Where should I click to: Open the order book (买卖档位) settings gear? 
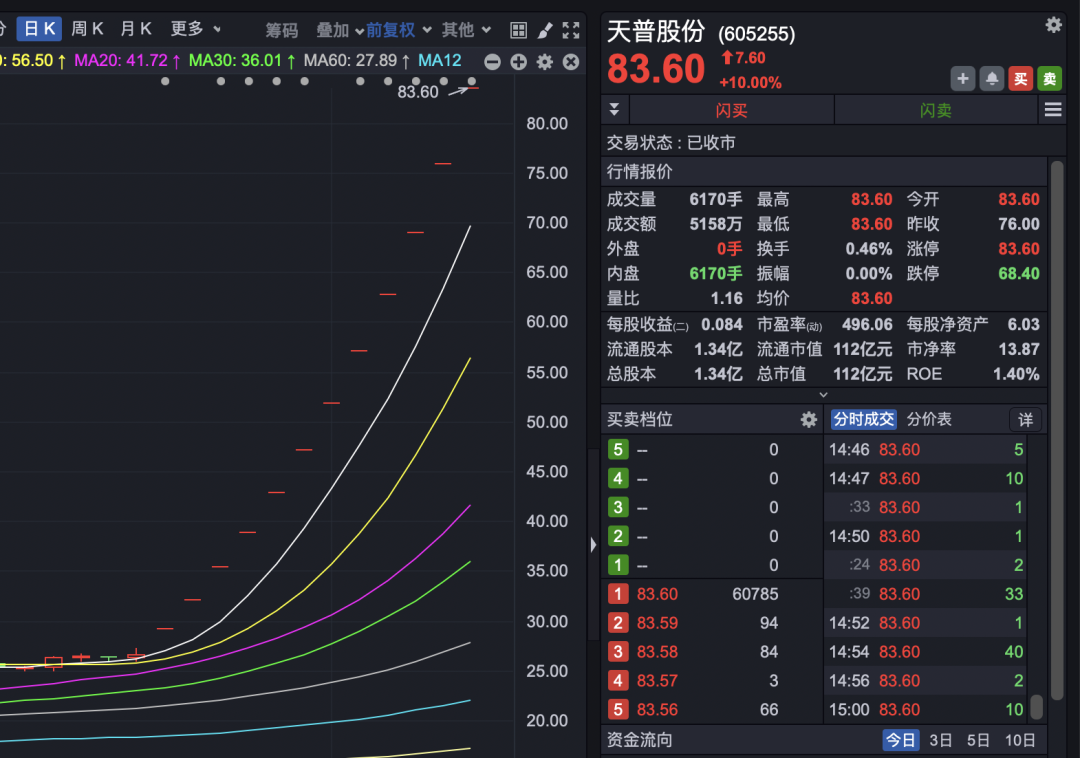pos(808,420)
